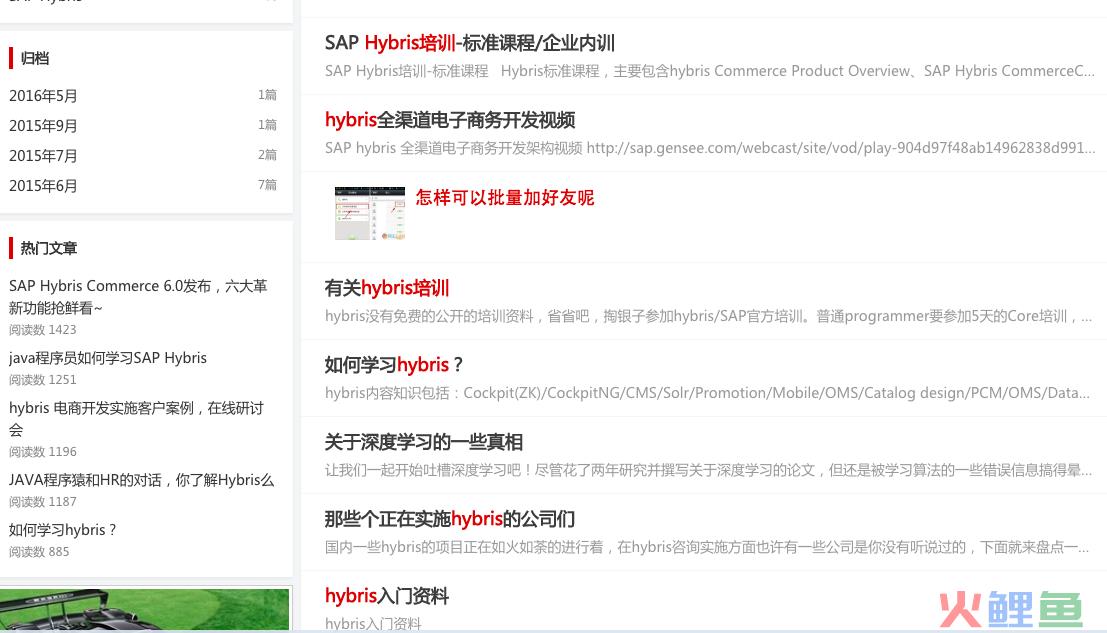Click the 阅读数 1251 read count
The width and height of the screenshot is (1107, 633).
pyautogui.click(x=42, y=380)
